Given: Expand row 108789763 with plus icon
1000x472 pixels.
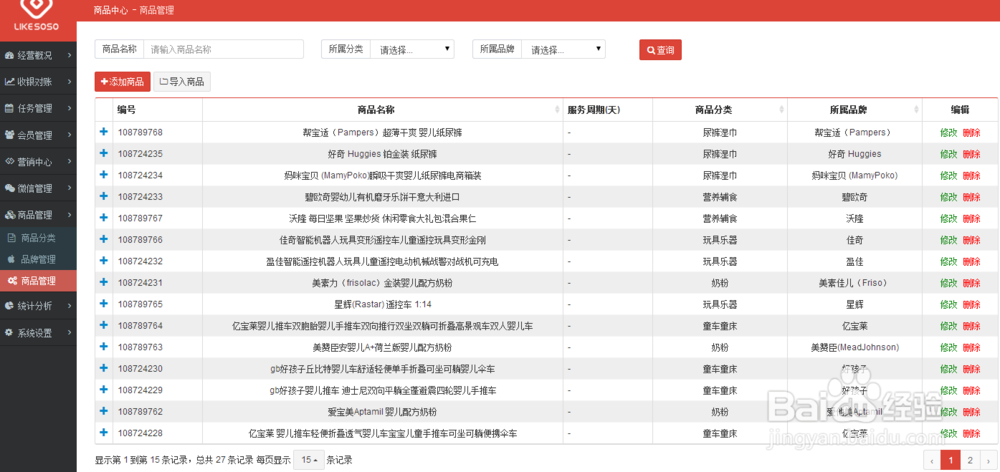Looking at the screenshot, I should click(x=104, y=346).
